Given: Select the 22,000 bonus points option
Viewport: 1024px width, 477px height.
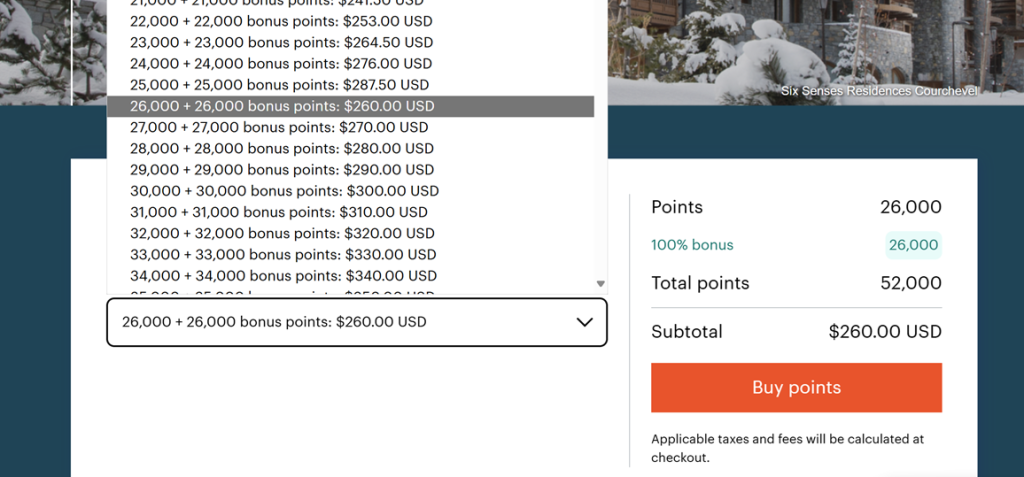Looking at the screenshot, I should coord(281,21).
